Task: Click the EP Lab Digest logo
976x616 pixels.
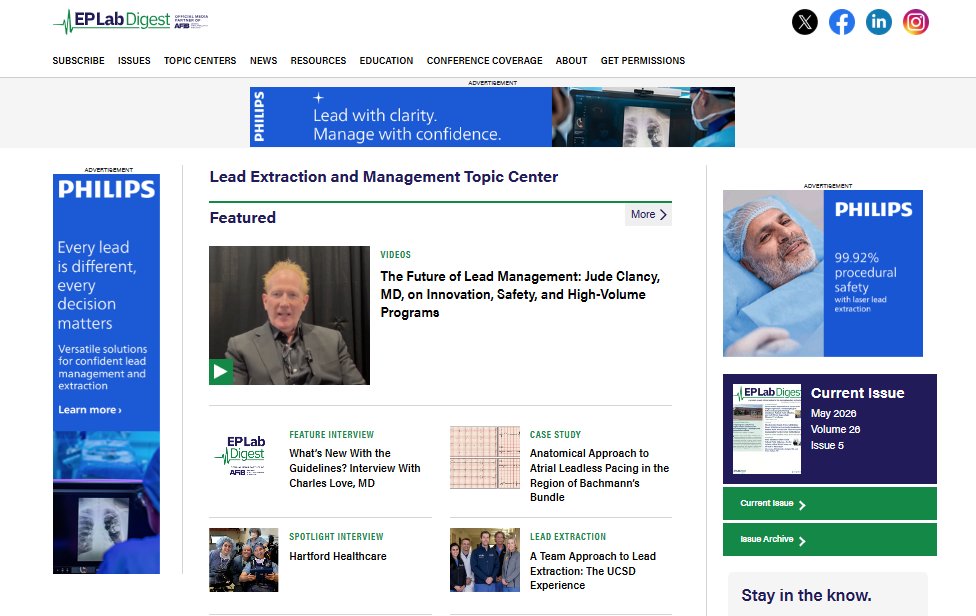Action: (131, 21)
